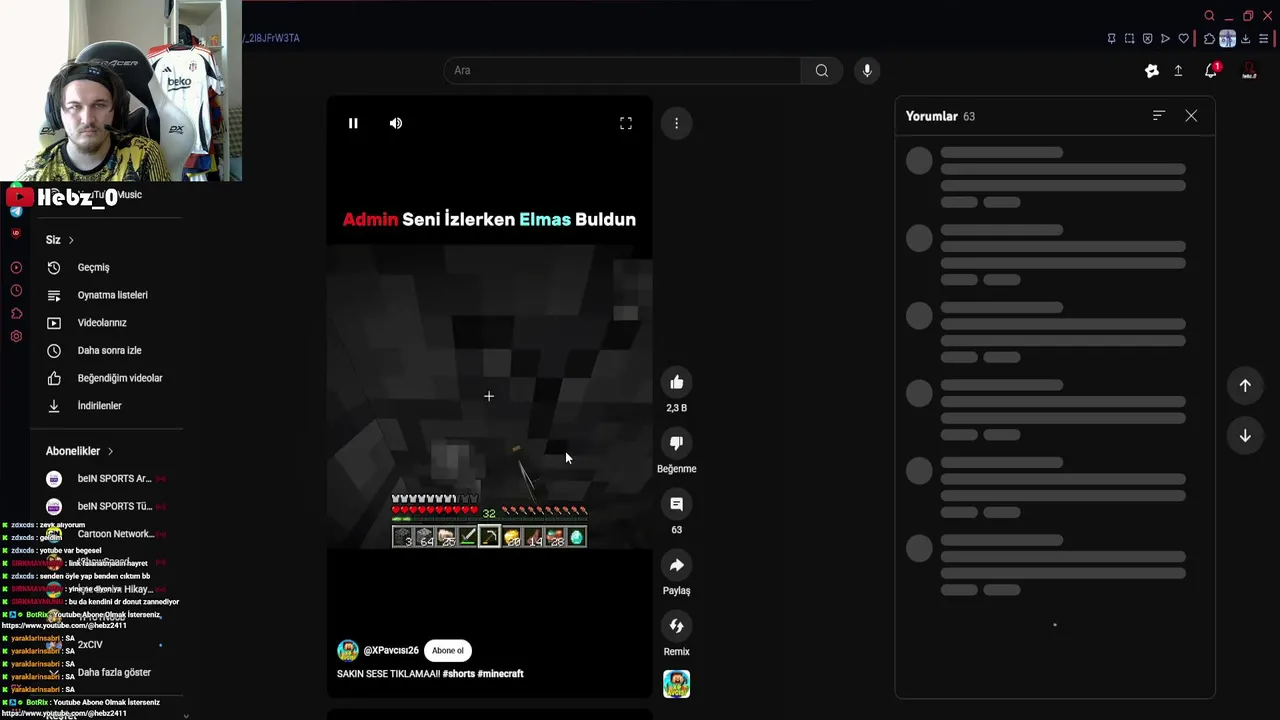Image resolution: width=1280 pixels, height=720 pixels.
Task: Open the #shorts hashtag link
Action: [x=459, y=674]
